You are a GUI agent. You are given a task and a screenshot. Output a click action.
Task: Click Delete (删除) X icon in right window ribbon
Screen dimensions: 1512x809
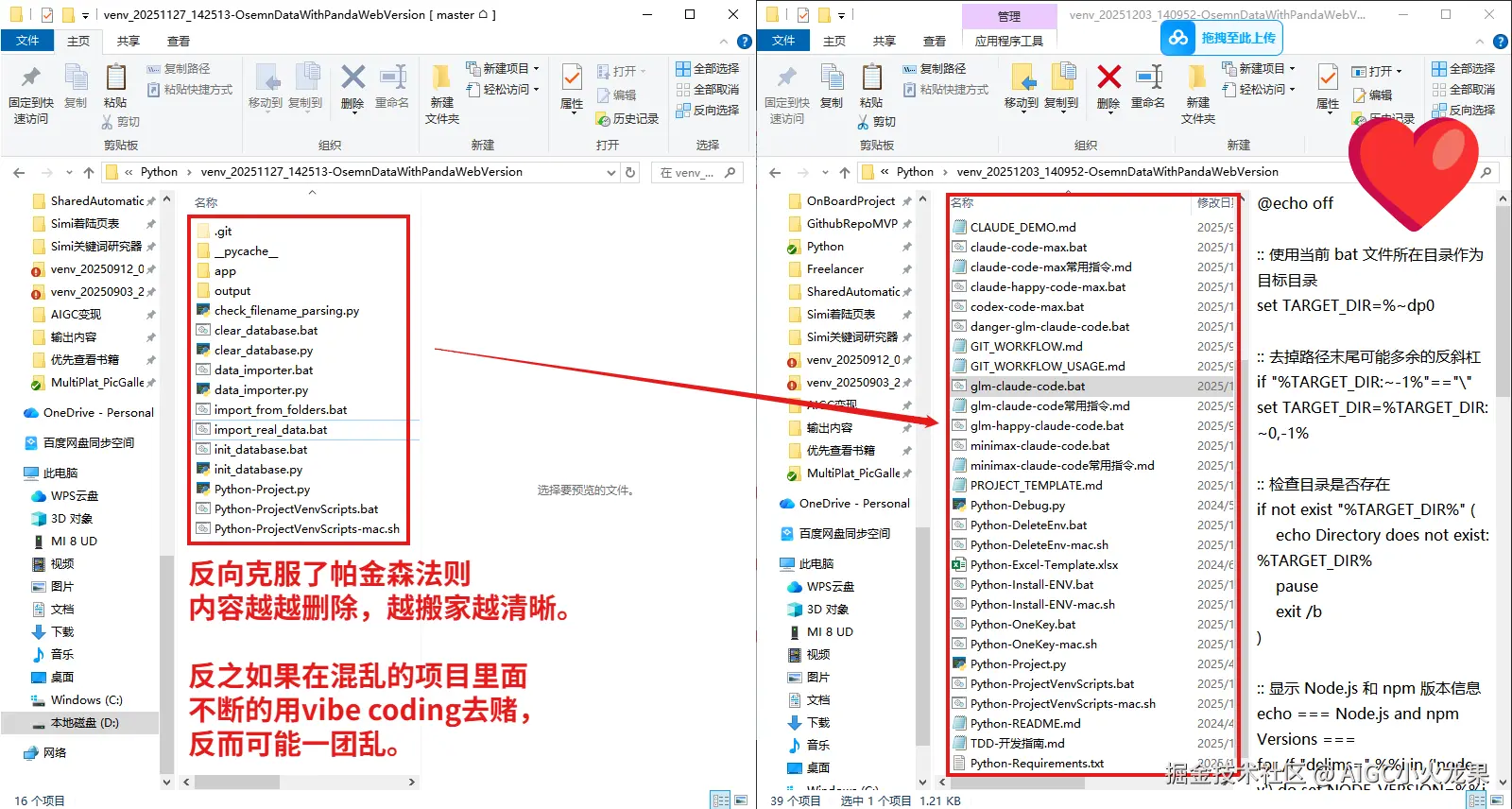pyautogui.click(x=1108, y=87)
